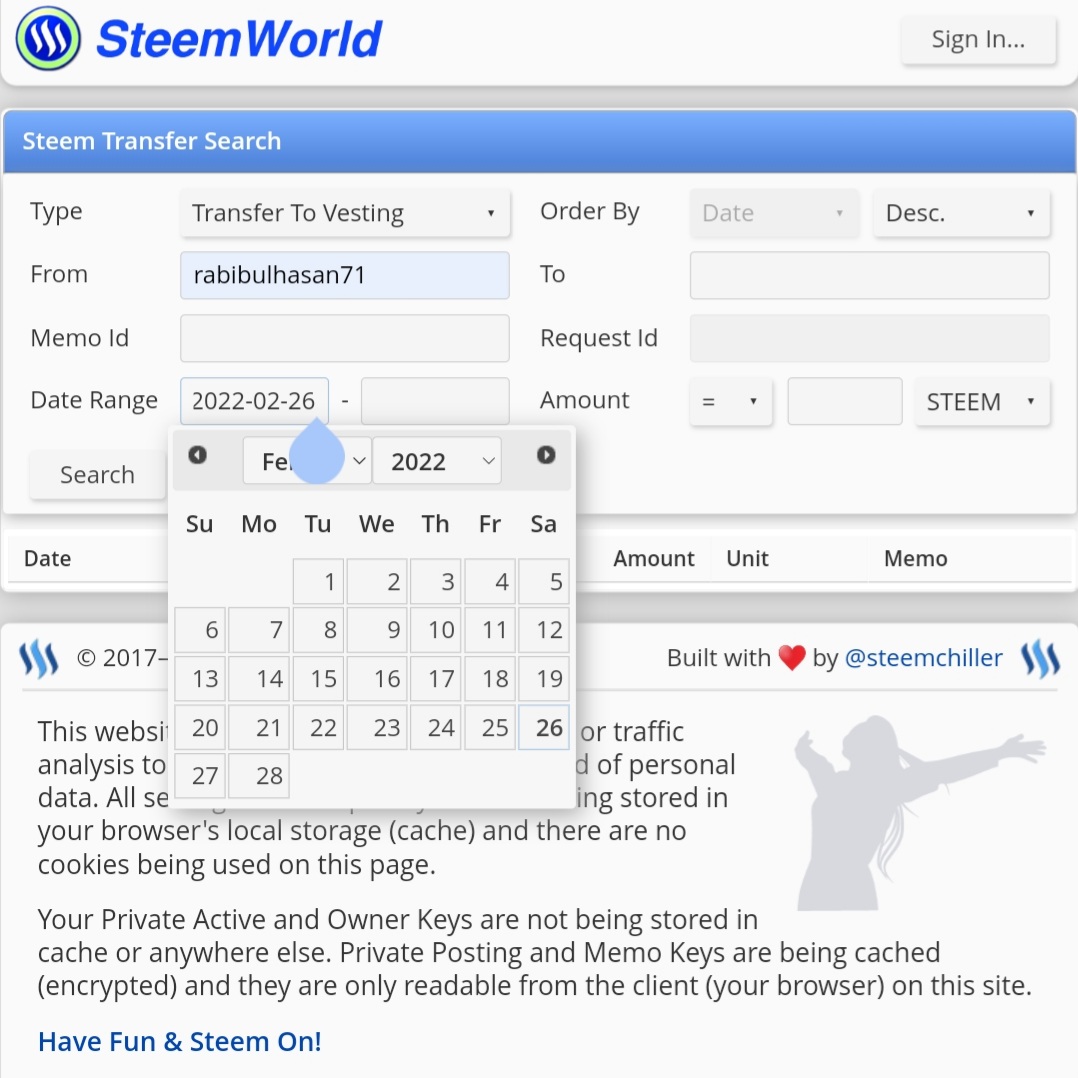Select day 28 in the calendar

point(258,776)
